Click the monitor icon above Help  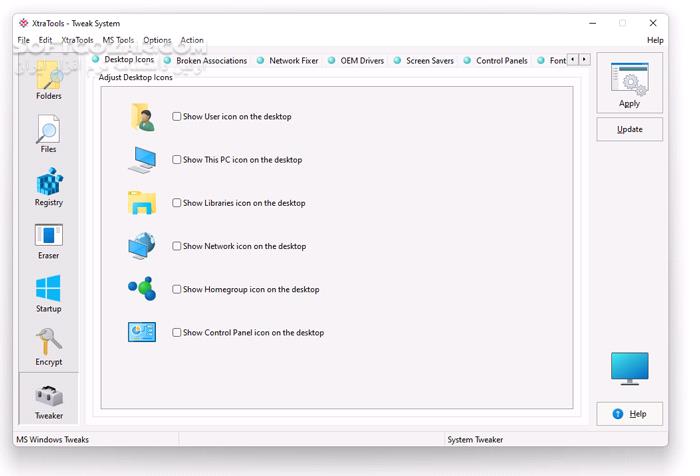pyautogui.click(x=629, y=369)
